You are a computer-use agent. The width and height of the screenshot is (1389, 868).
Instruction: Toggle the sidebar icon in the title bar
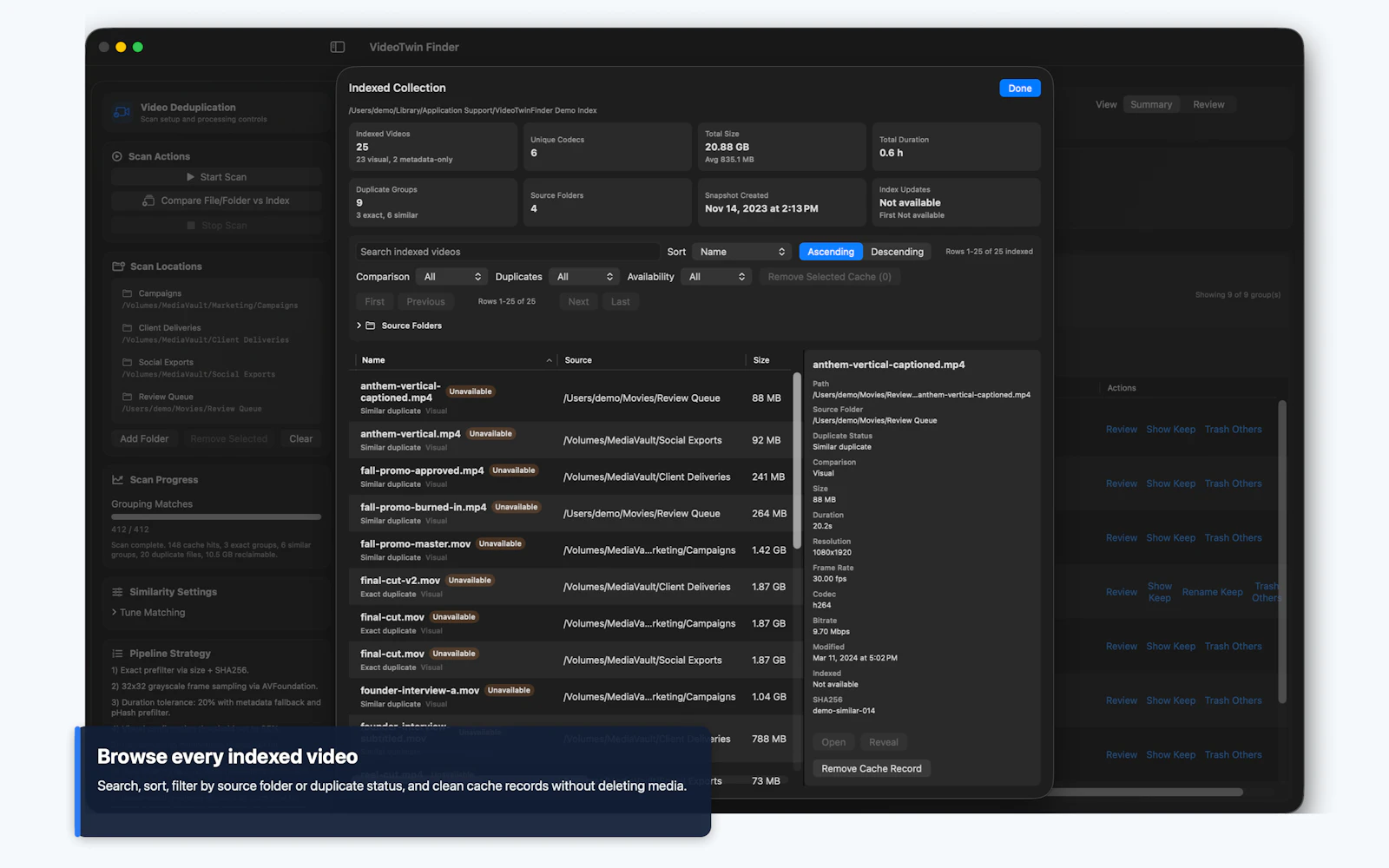tap(338, 47)
